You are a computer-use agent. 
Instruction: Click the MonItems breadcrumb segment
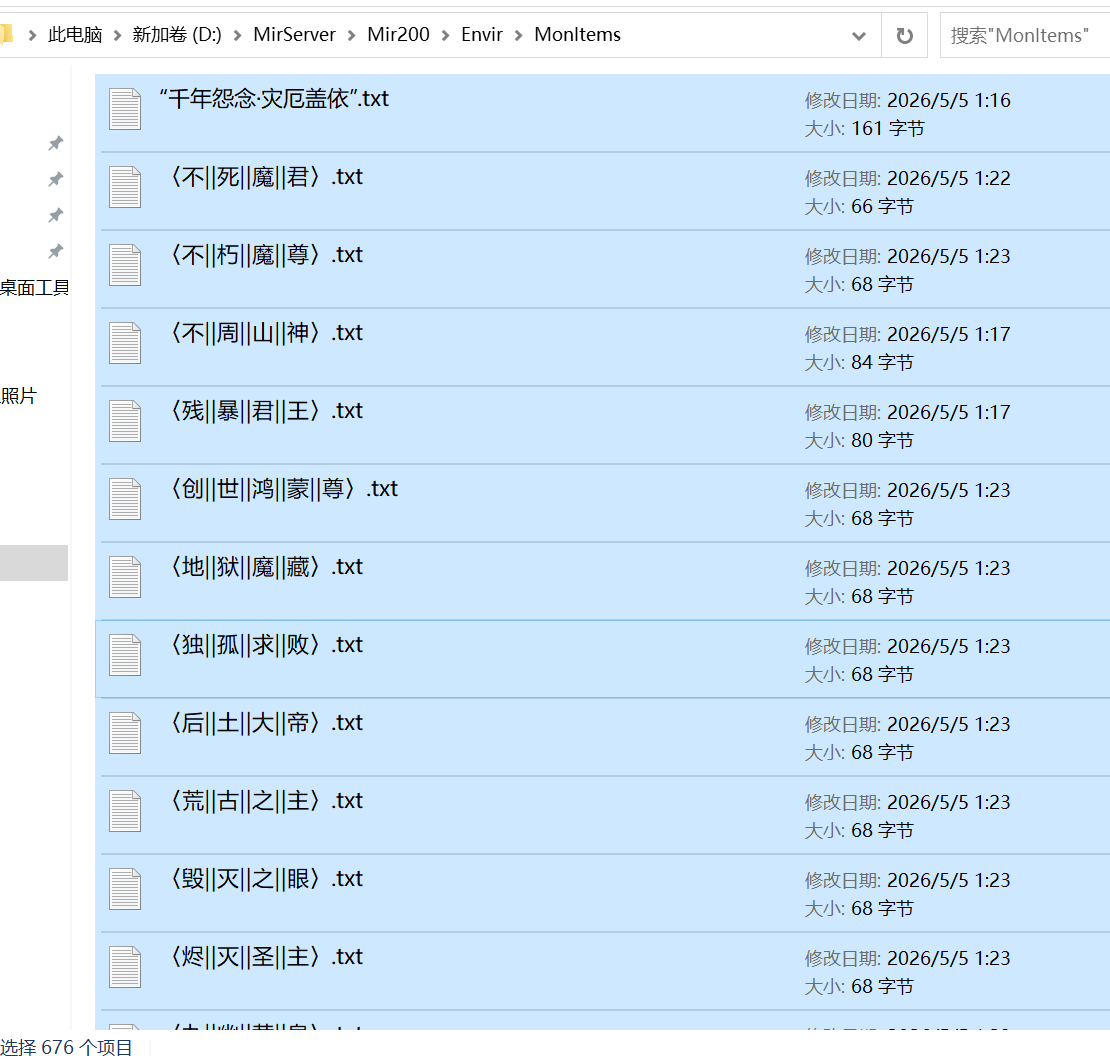578,35
